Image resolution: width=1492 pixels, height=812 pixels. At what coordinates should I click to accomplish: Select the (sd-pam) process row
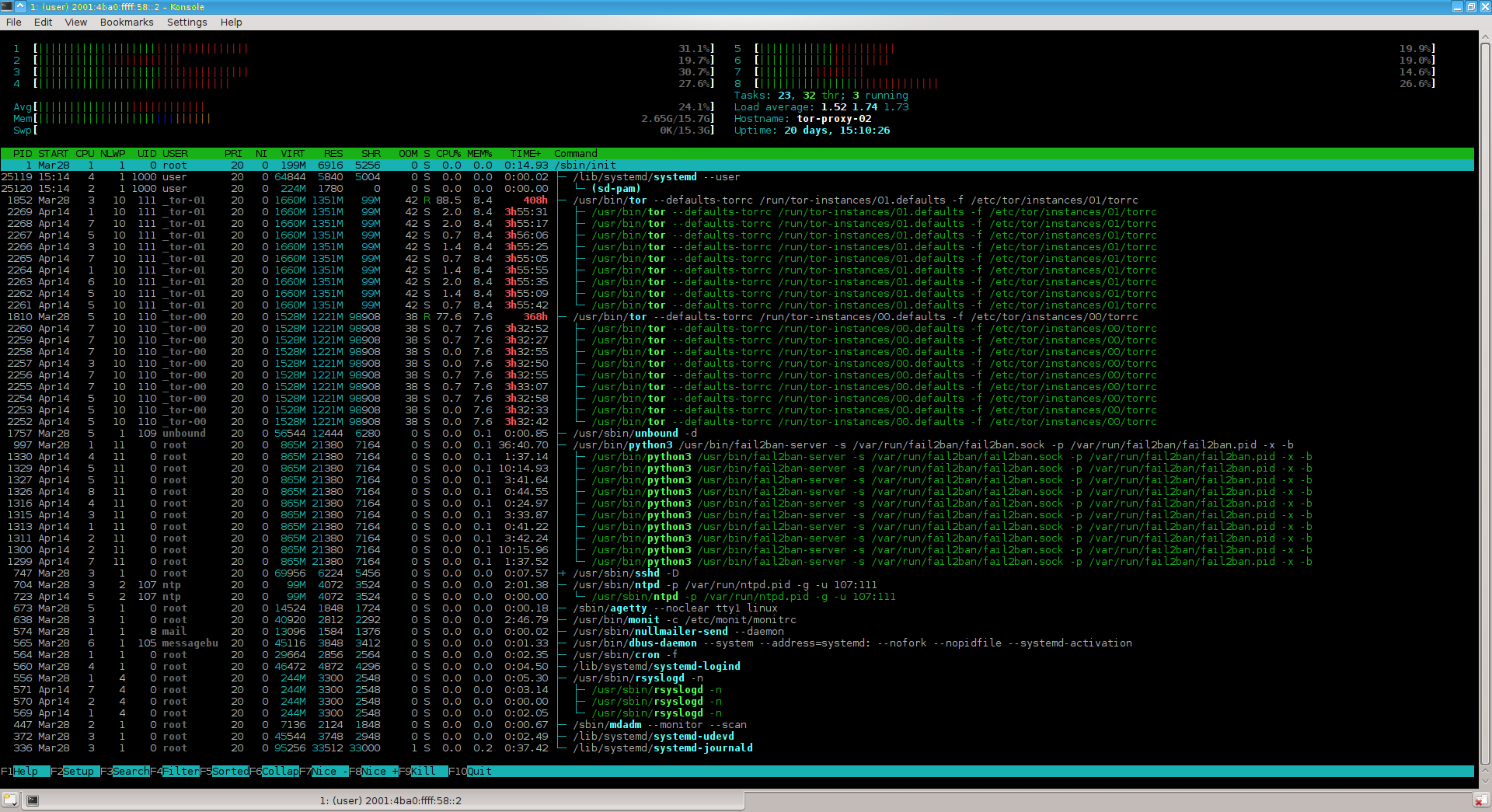(737, 188)
